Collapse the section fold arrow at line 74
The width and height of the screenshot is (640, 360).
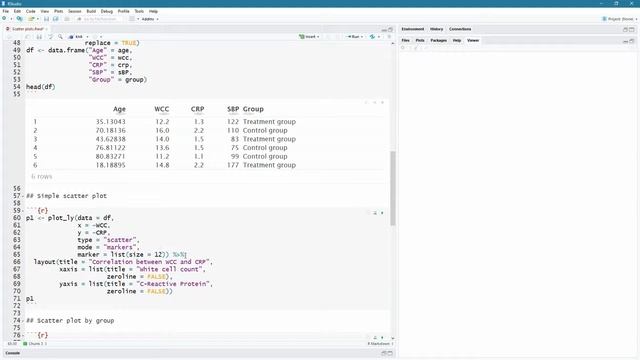pos(22,321)
